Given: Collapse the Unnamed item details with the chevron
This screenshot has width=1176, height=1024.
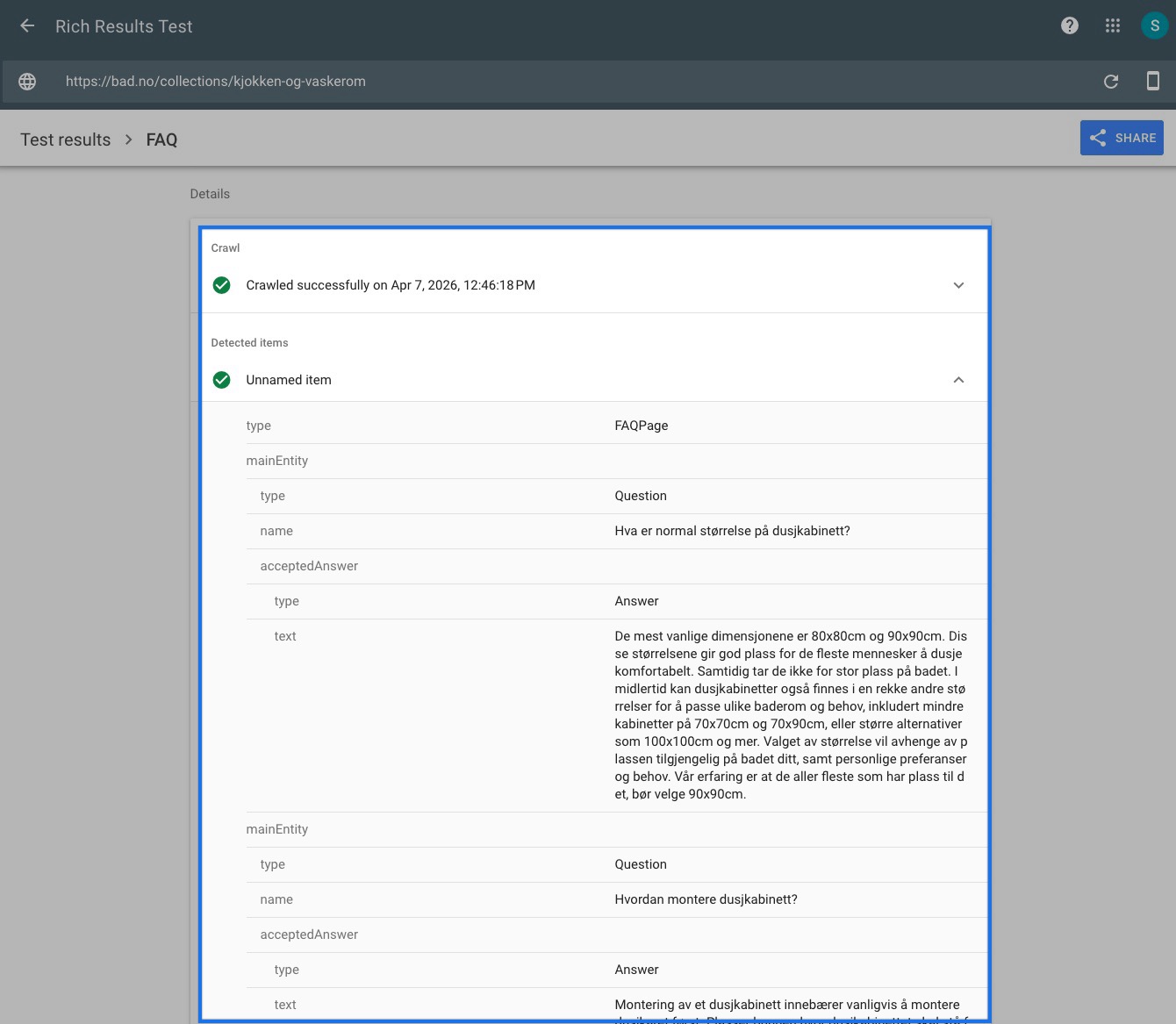Looking at the screenshot, I should pyautogui.click(x=958, y=380).
